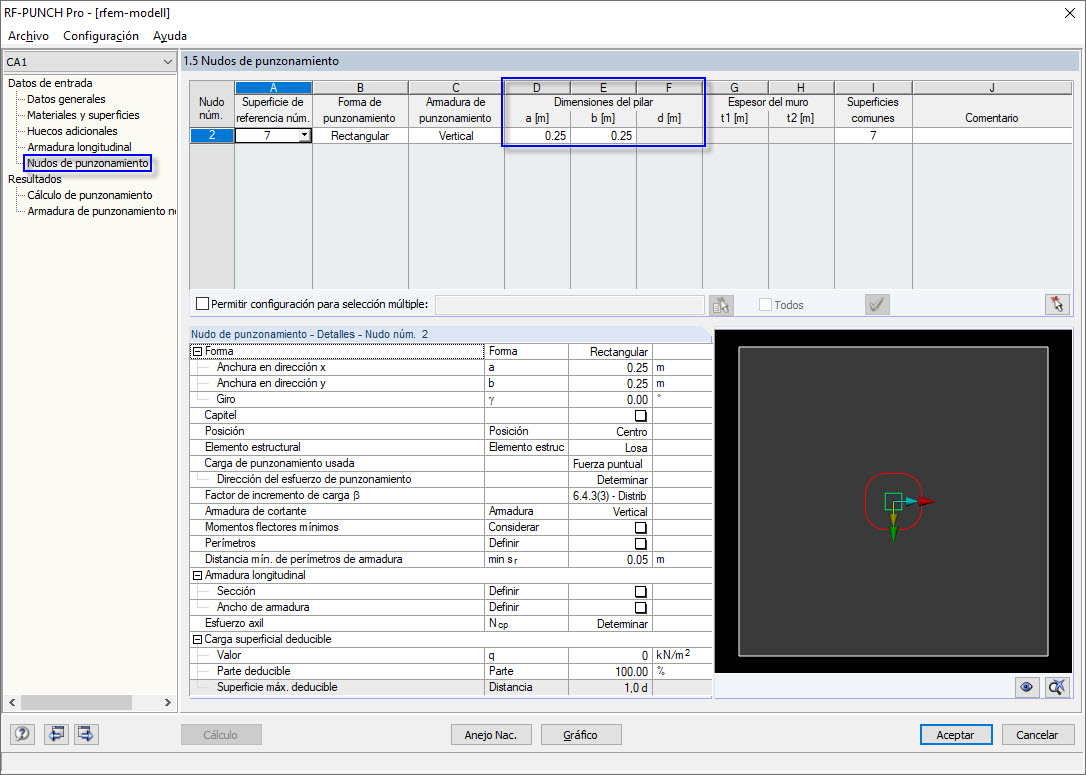The height and width of the screenshot is (775, 1086).
Task: Open the CA1 case dropdown
Action: click(x=167, y=62)
